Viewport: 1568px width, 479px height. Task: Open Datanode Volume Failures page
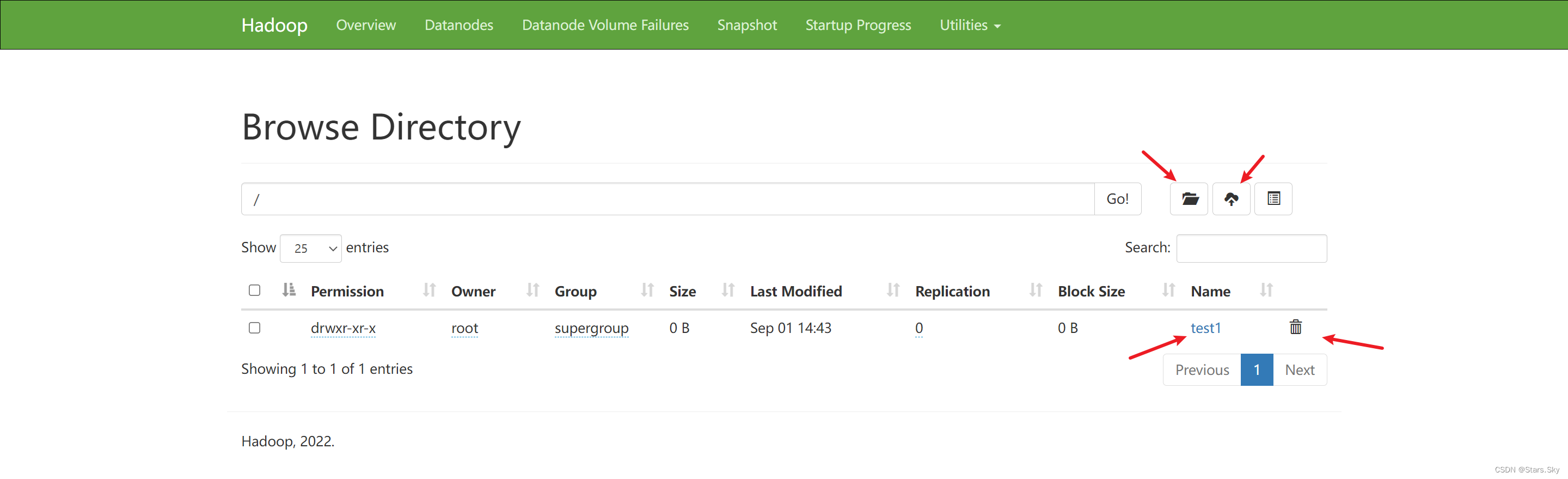(x=605, y=25)
